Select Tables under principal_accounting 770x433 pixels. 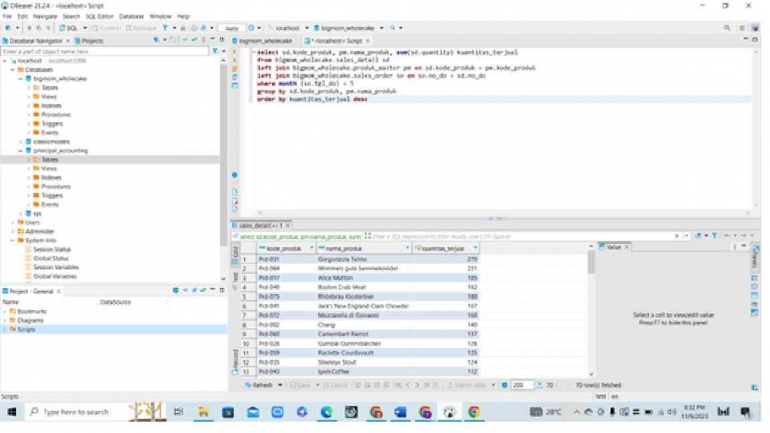point(49,160)
